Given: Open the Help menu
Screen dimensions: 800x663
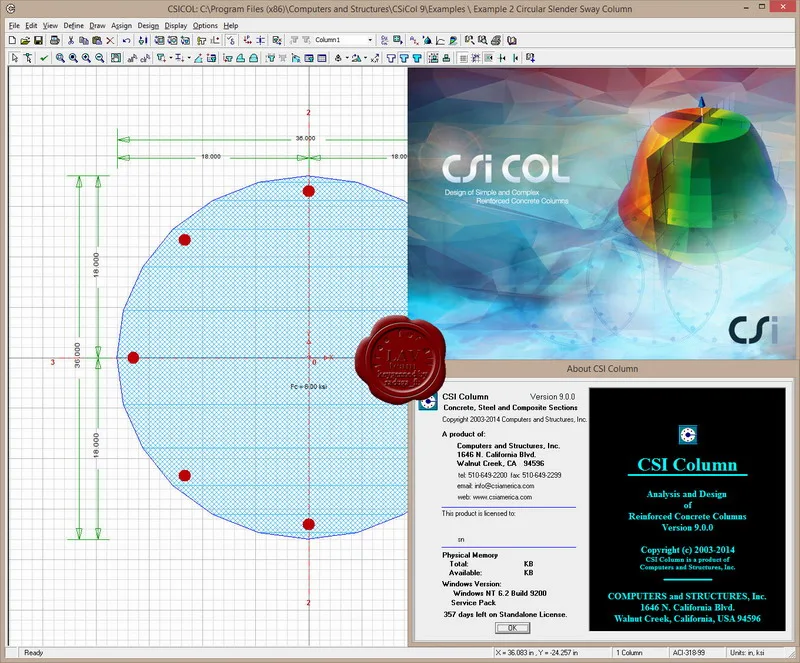Looking at the screenshot, I should point(231,26).
